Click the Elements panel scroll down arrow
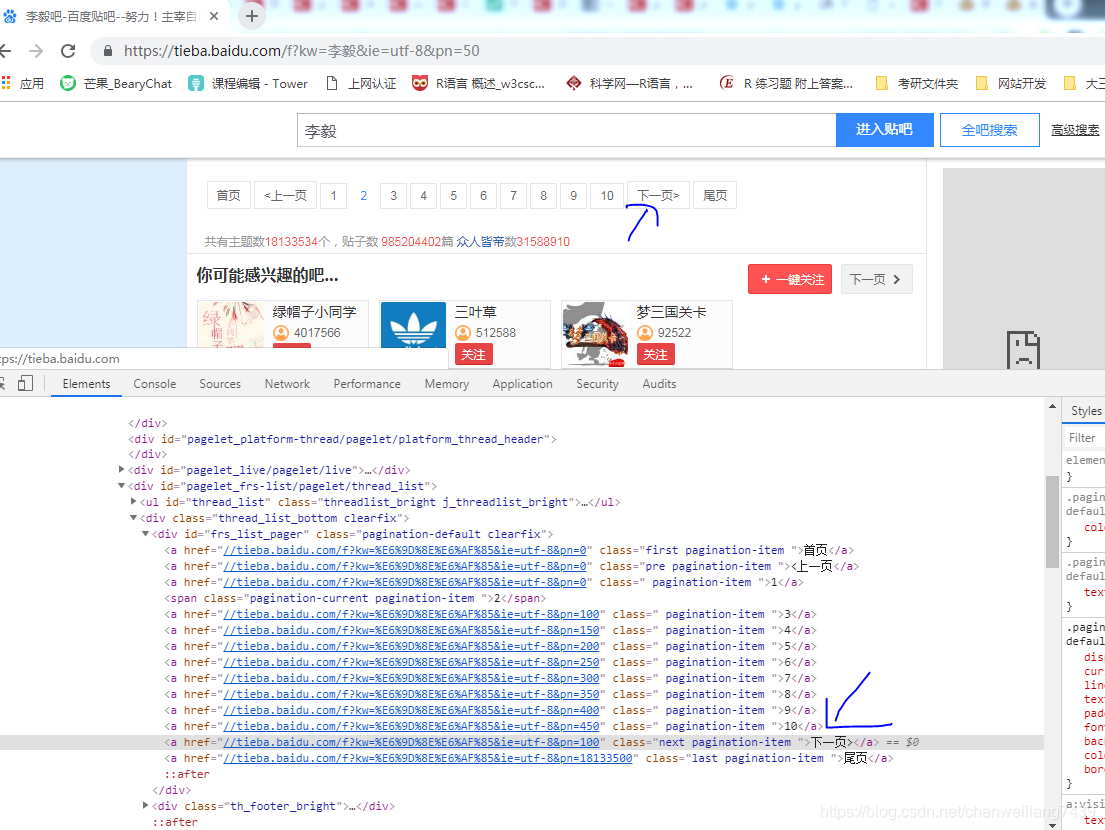1105x830 pixels. click(x=1052, y=824)
